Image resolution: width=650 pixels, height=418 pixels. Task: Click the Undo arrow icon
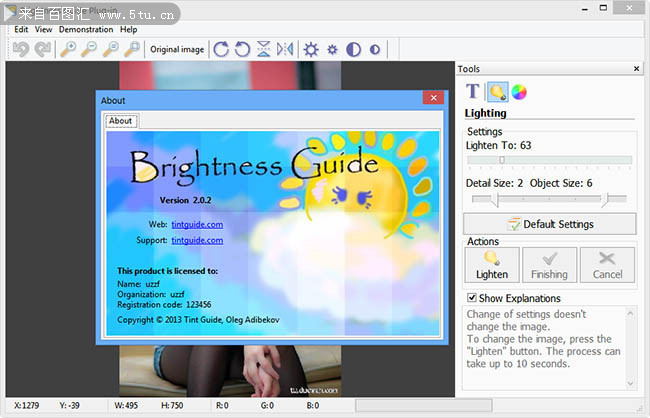click(20, 49)
